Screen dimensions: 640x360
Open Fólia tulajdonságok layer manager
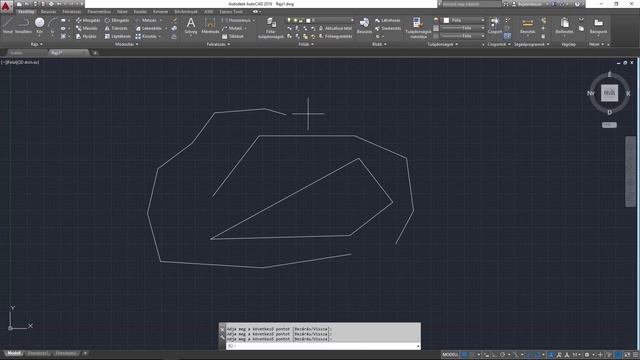click(x=271, y=28)
